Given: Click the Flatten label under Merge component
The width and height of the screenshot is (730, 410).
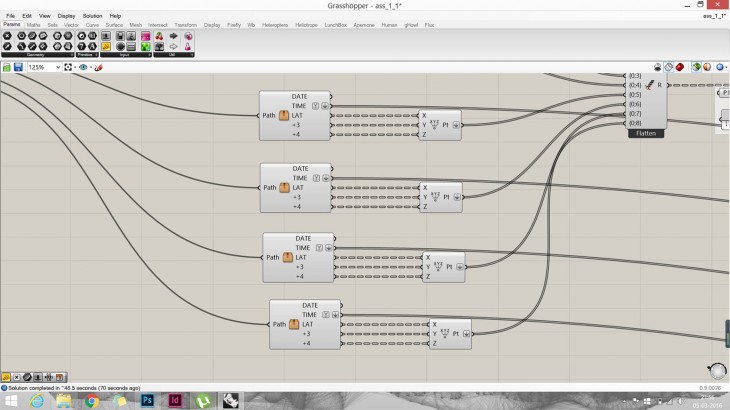Looking at the screenshot, I should click(646, 133).
